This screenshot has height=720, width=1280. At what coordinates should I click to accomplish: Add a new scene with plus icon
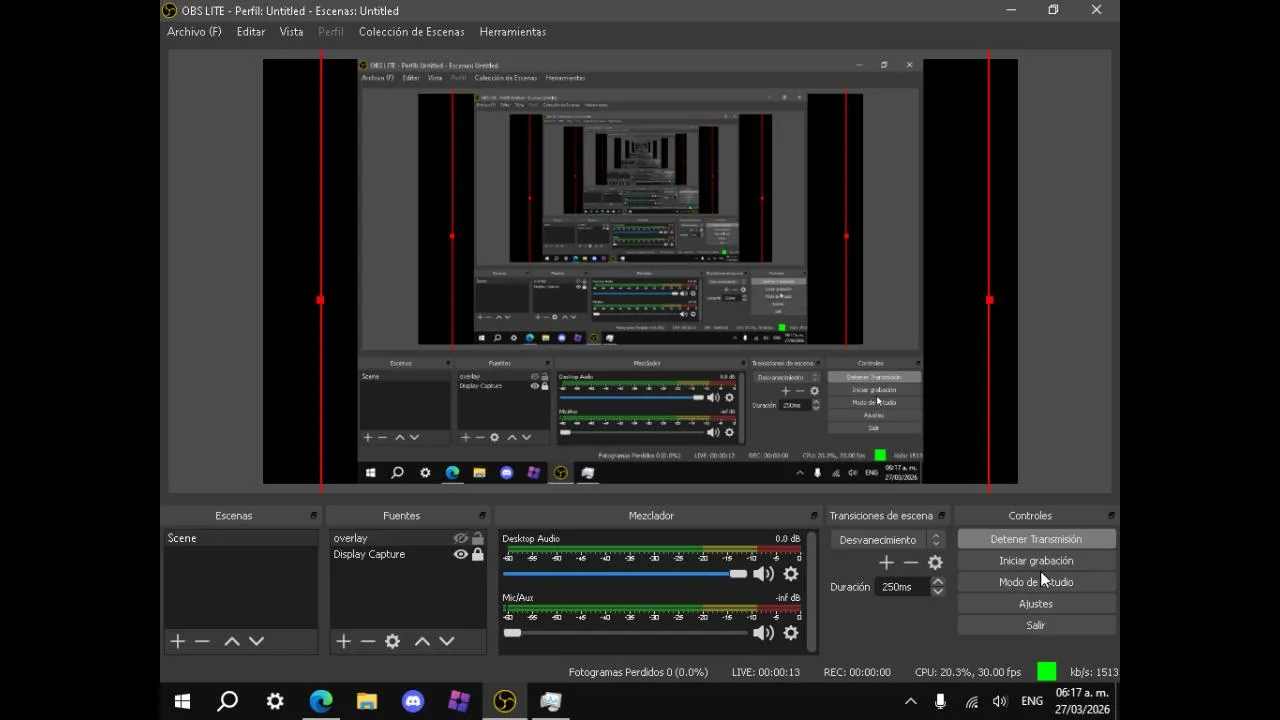[178, 641]
